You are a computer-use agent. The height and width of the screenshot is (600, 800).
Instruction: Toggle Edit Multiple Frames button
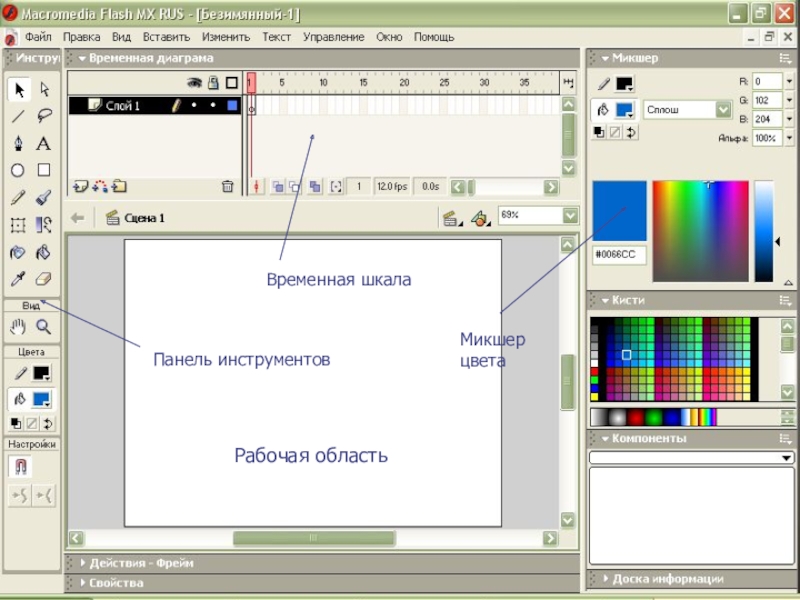(315, 187)
